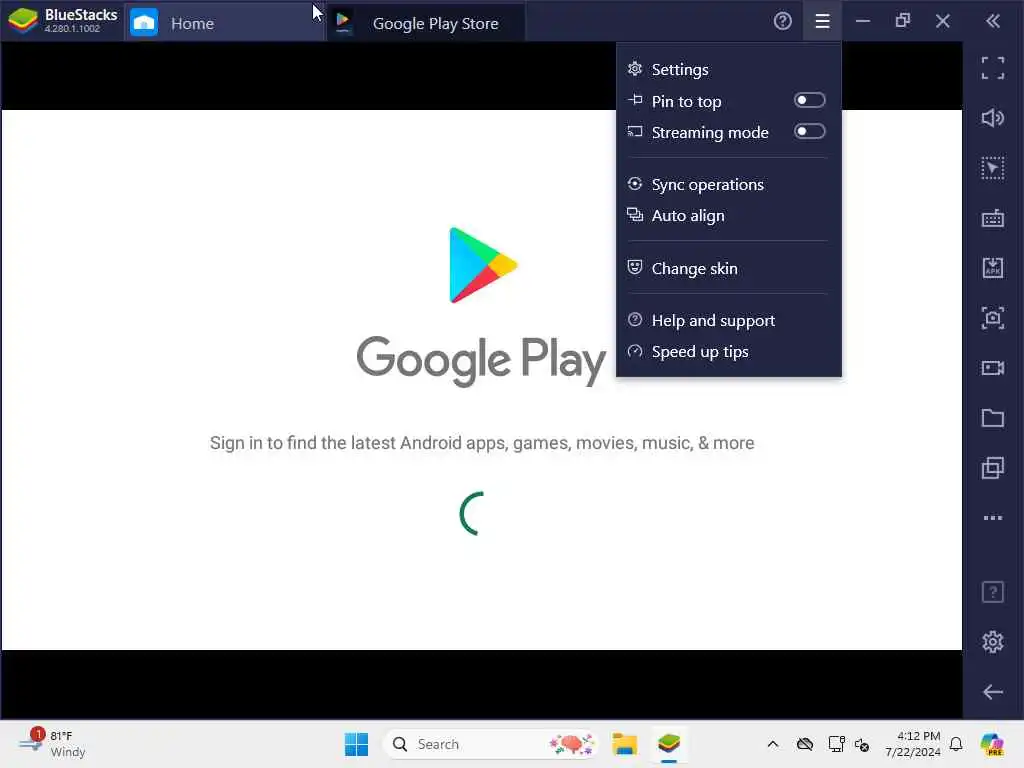Toggle the Pin to top switch
This screenshot has height=768, width=1024.
(x=809, y=101)
